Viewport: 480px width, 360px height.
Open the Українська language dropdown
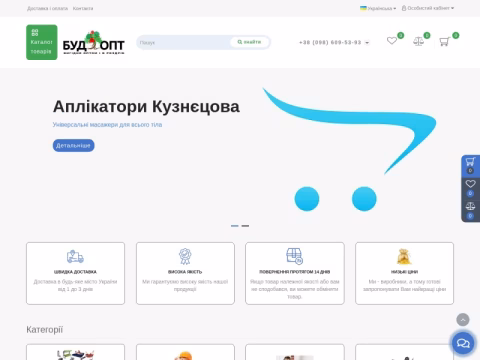point(378,8)
